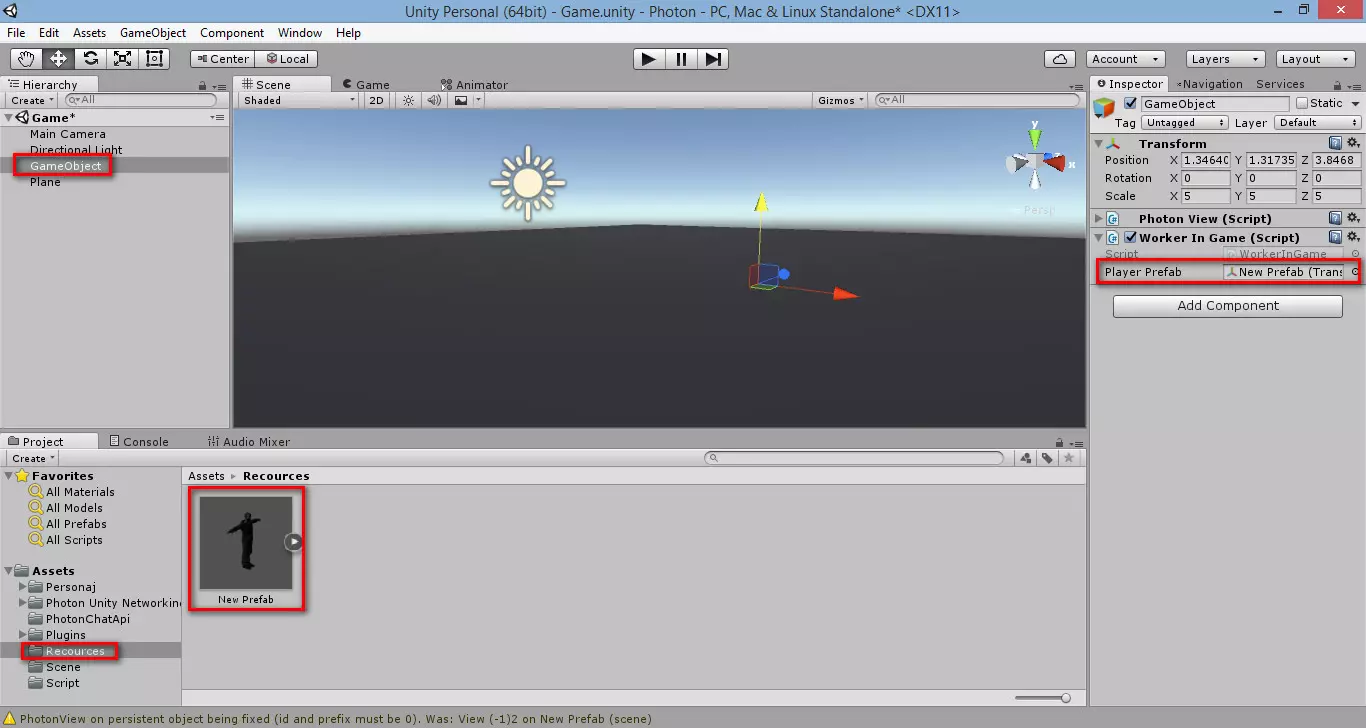Disable the Worker In Game script checkbox
The width and height of the screenshot is (1366, 728).
click(x=1130, y=238)
